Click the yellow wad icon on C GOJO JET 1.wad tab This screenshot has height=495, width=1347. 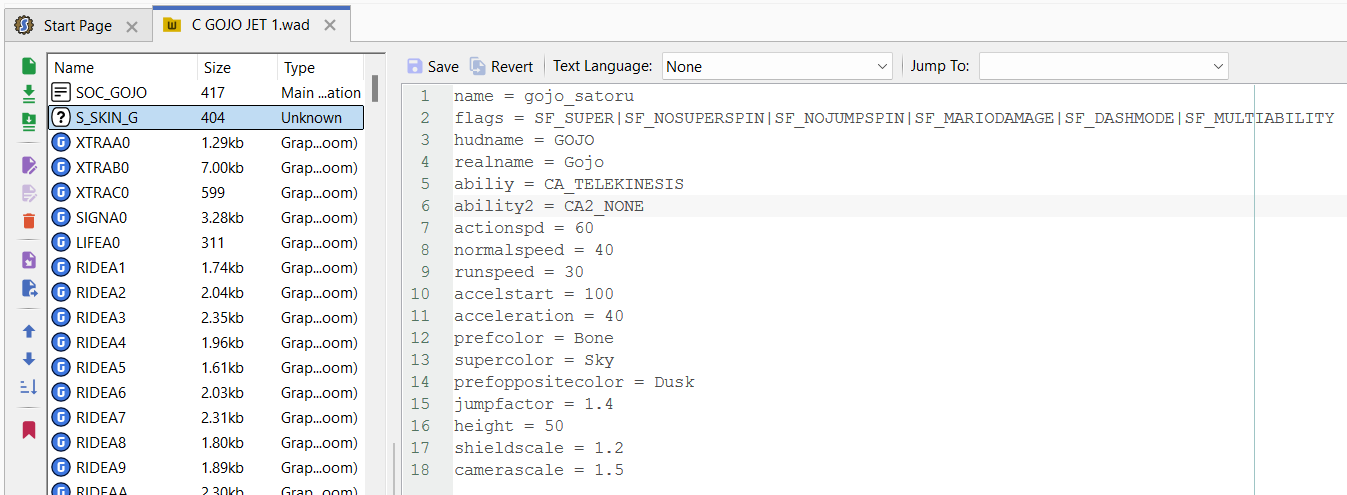[172, 24]
